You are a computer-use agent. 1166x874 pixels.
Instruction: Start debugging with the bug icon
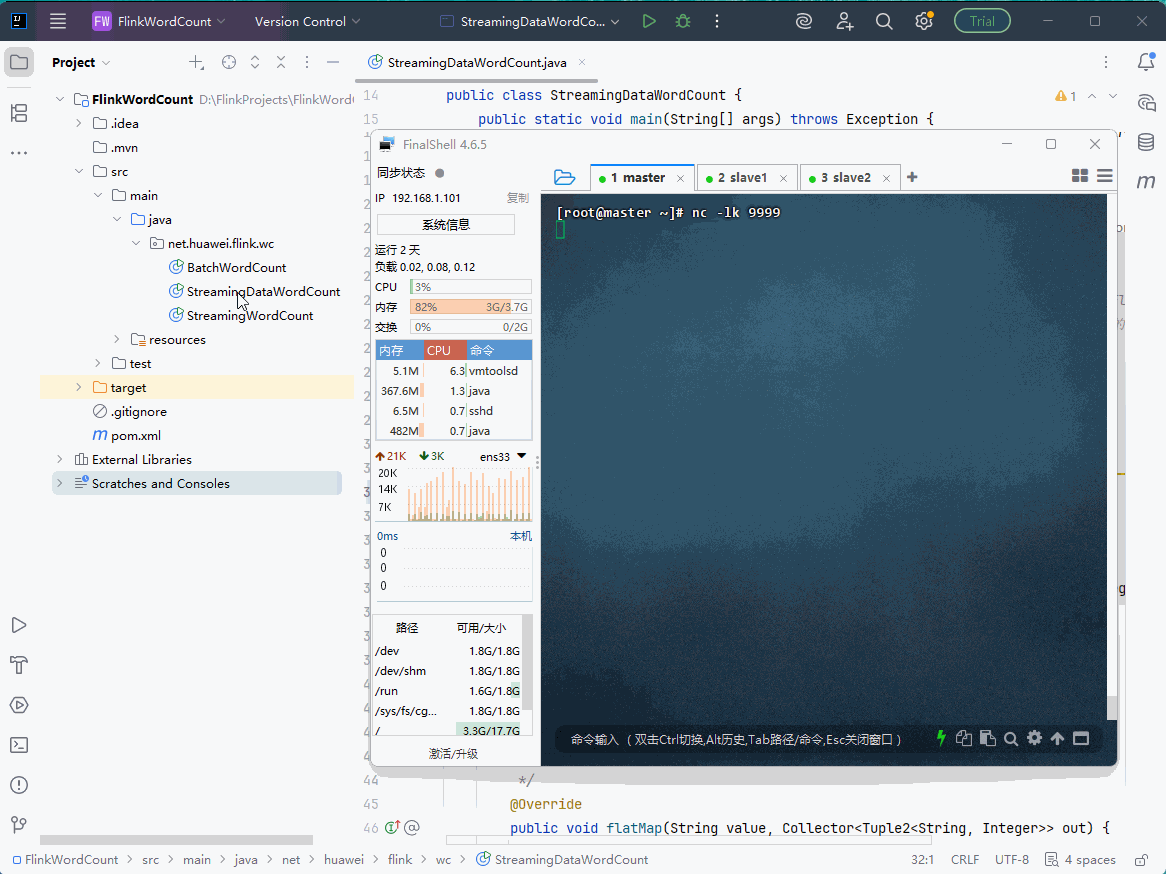tap(683, 22)
